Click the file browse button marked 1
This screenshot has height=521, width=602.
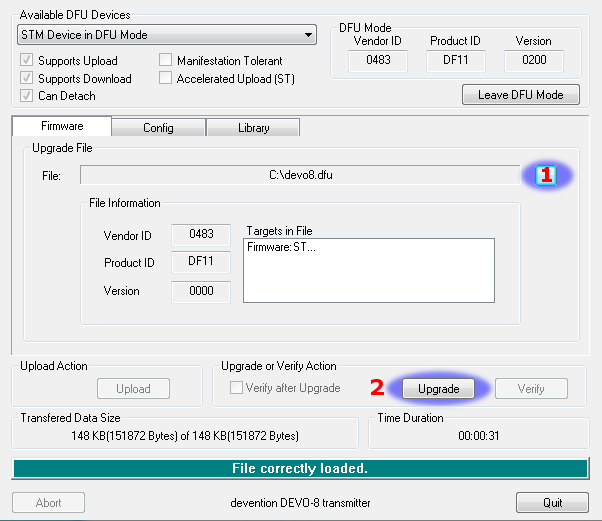[x=546, y=175]
